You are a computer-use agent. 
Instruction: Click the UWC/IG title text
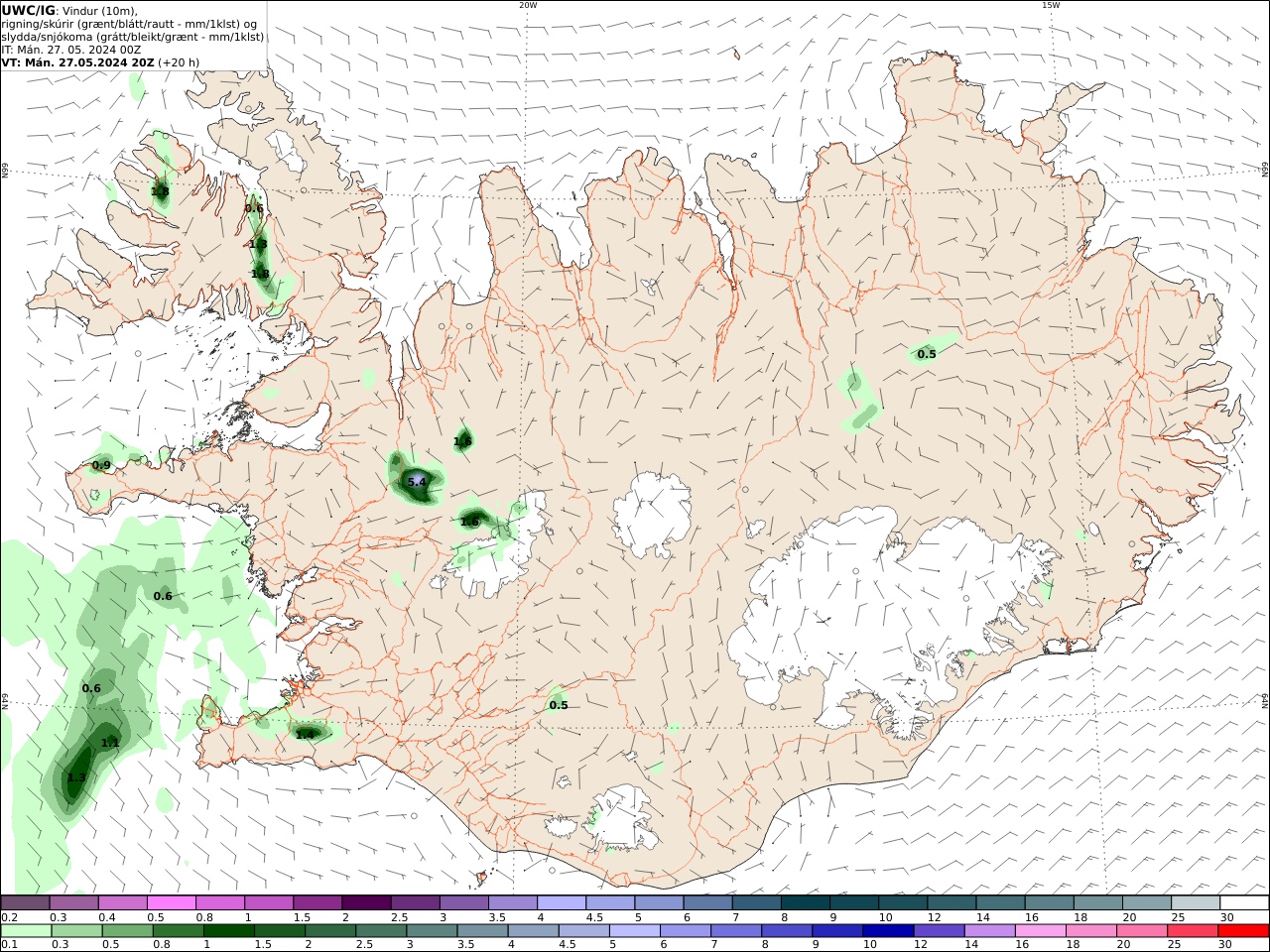[x=28, y=10]
